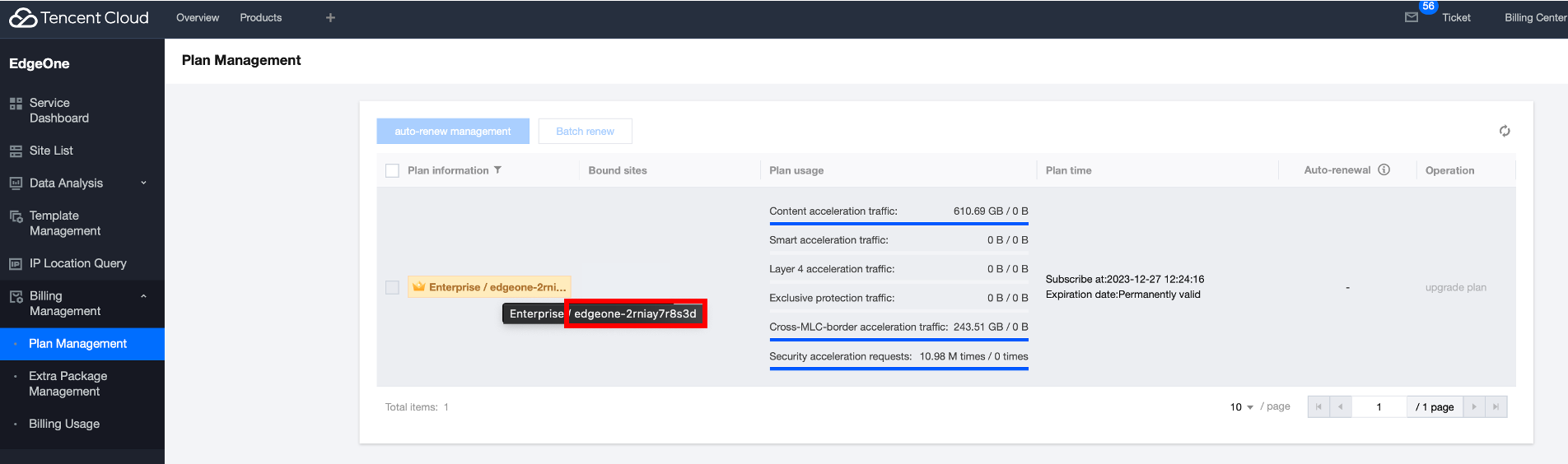This screenshot has height=464, width=1568.
Task: Click the Expiration date:Permanently valid text
Action: [1123, 295]
